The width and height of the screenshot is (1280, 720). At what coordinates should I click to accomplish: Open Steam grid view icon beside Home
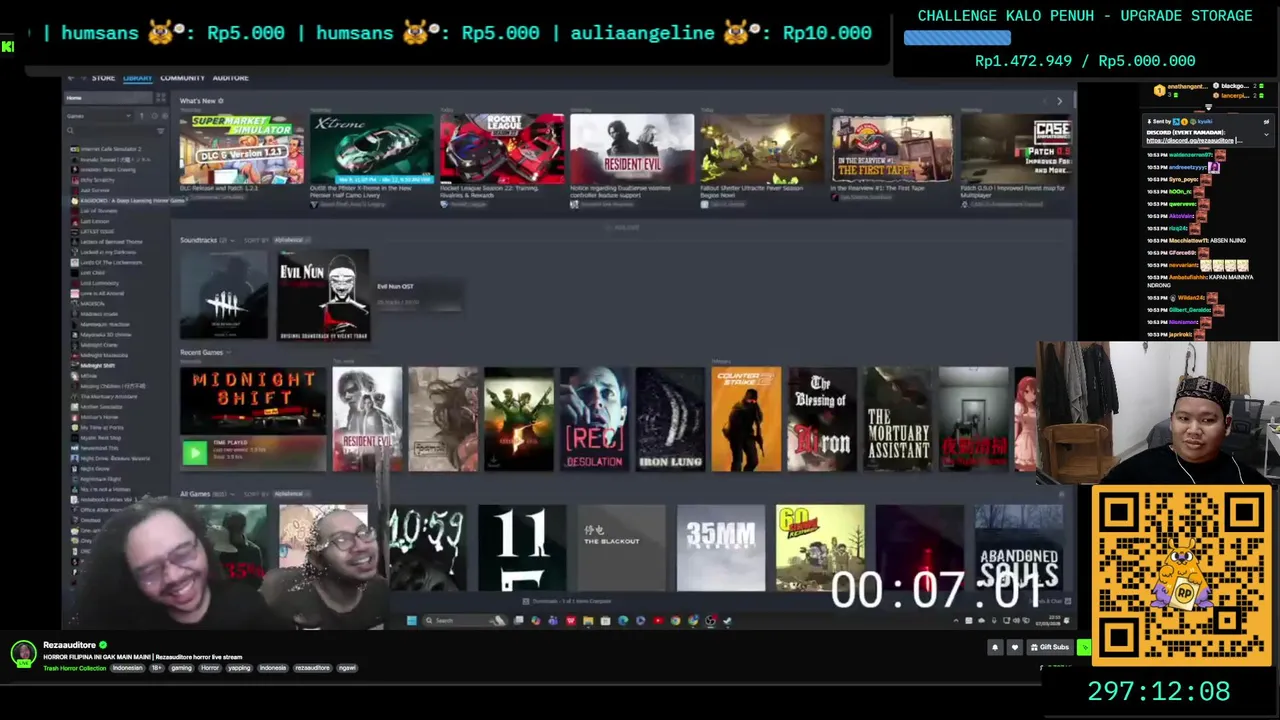point(161,98)
